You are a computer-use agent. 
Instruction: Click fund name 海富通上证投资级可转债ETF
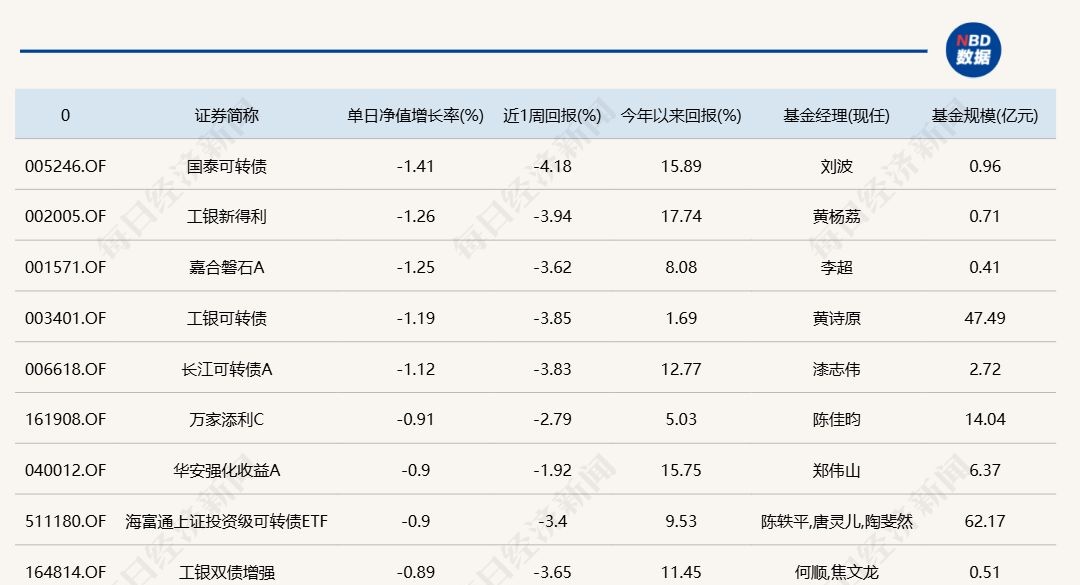pos(227,521)
